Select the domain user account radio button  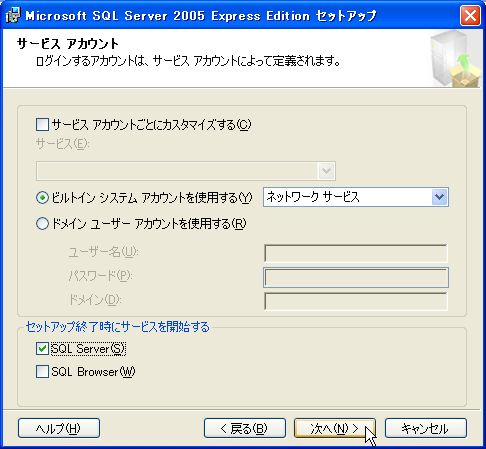click(x=42, y=224)
